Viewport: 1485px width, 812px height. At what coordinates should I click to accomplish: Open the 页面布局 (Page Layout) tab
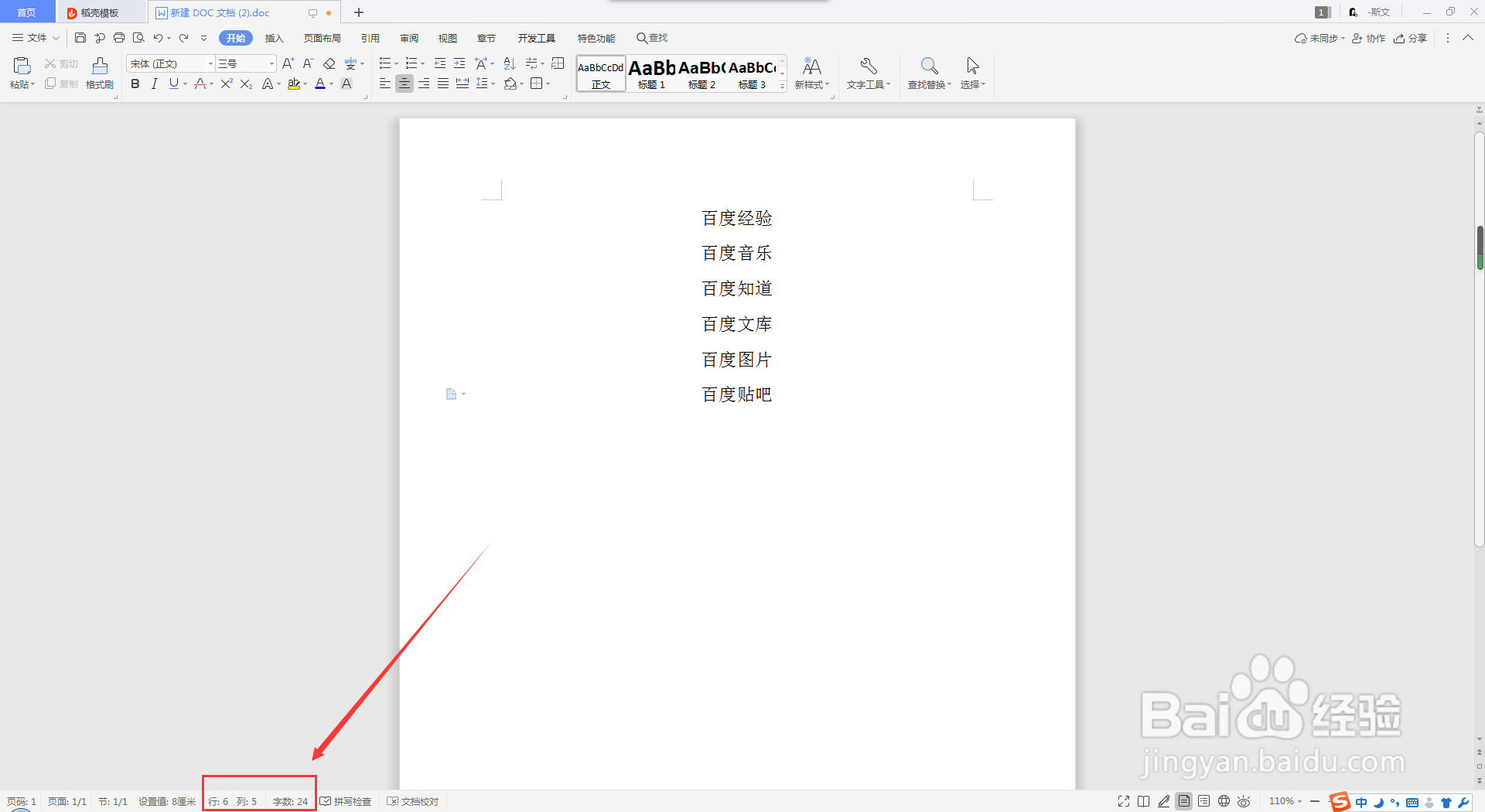322,38
